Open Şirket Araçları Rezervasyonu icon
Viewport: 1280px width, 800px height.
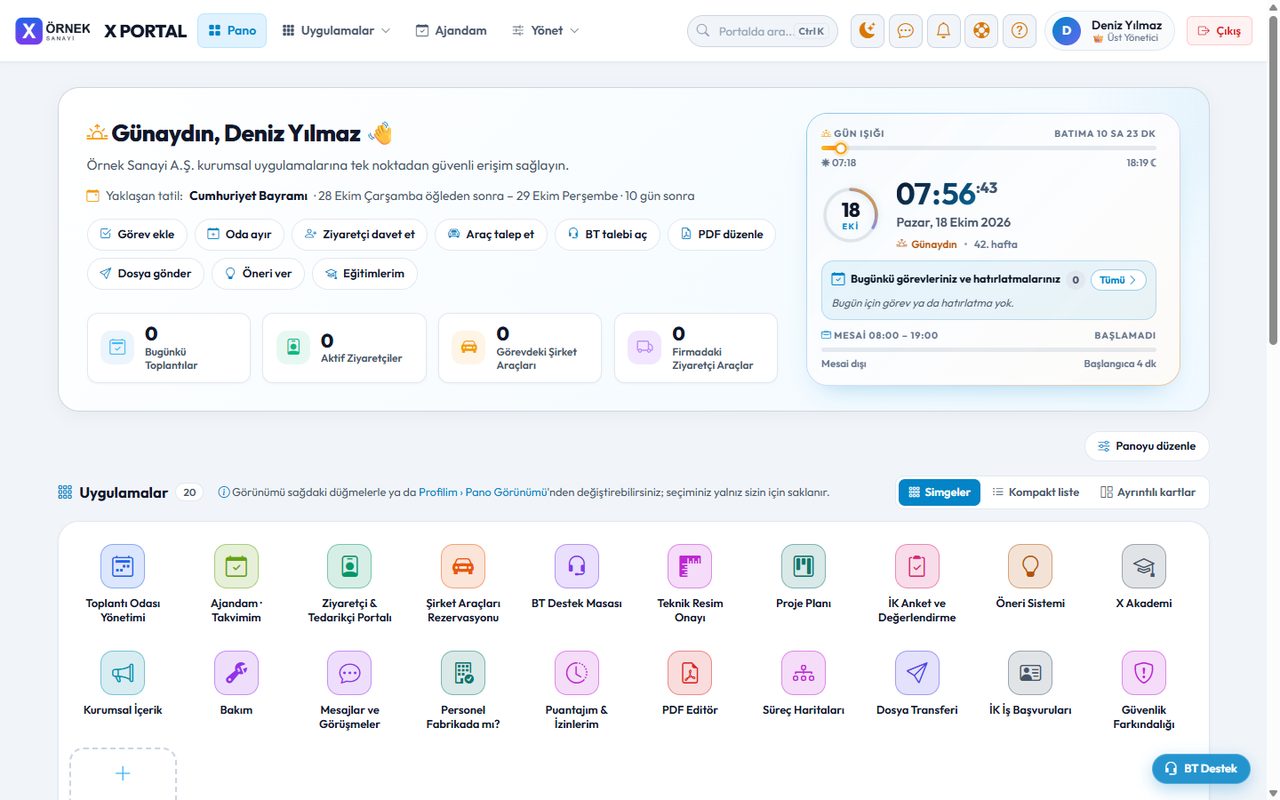point(463,566)
